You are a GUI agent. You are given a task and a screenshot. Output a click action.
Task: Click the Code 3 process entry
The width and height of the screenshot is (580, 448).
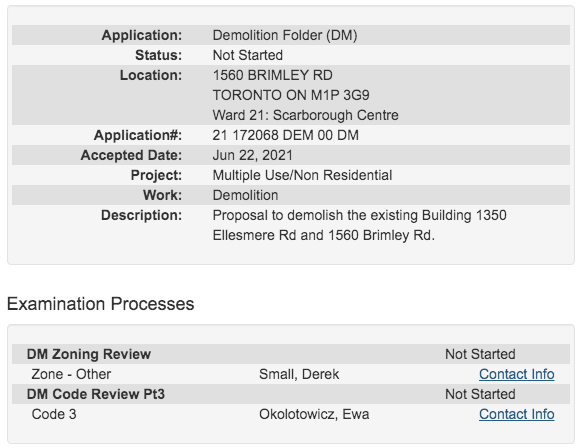[x=54, y=414]
